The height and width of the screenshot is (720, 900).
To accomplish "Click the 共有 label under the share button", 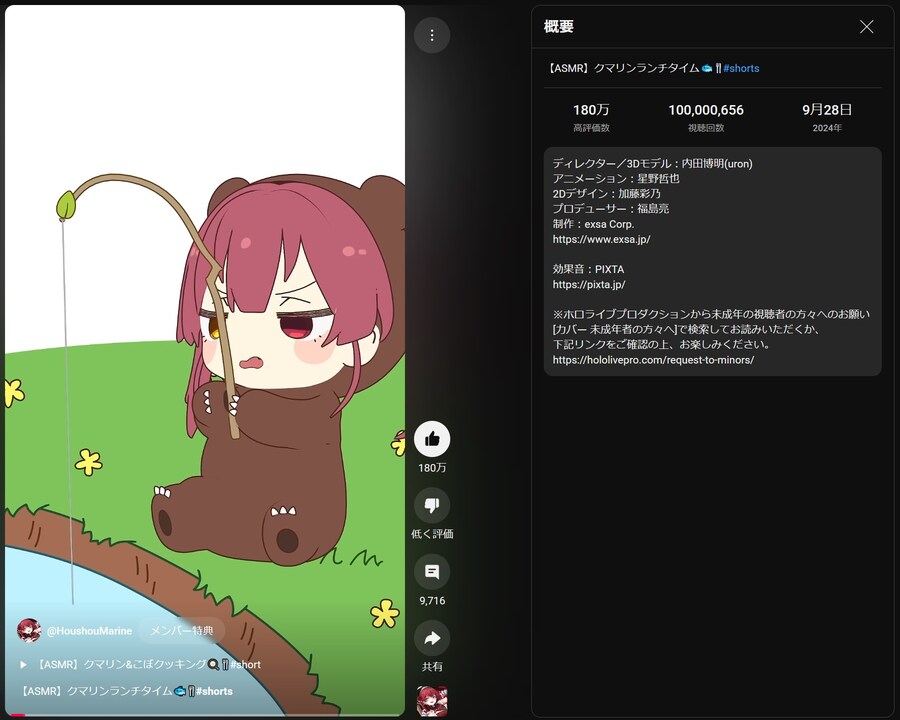I will [432, 667].
